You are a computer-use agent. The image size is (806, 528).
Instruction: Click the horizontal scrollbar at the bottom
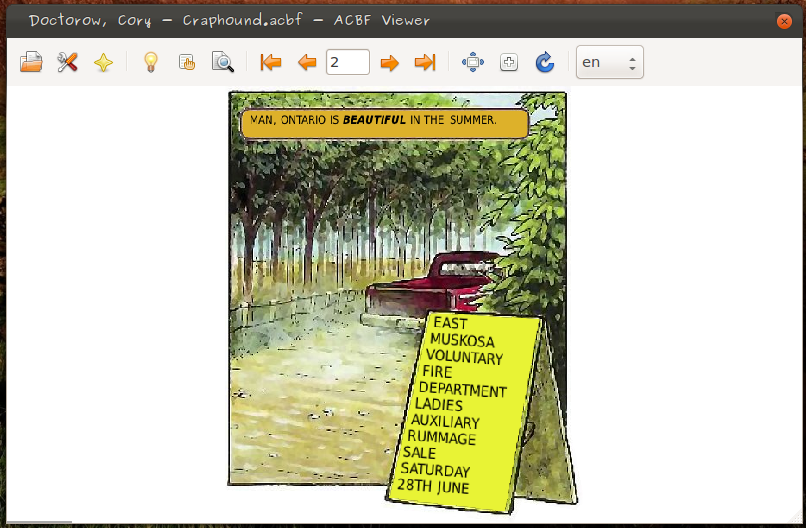(39, 522)
